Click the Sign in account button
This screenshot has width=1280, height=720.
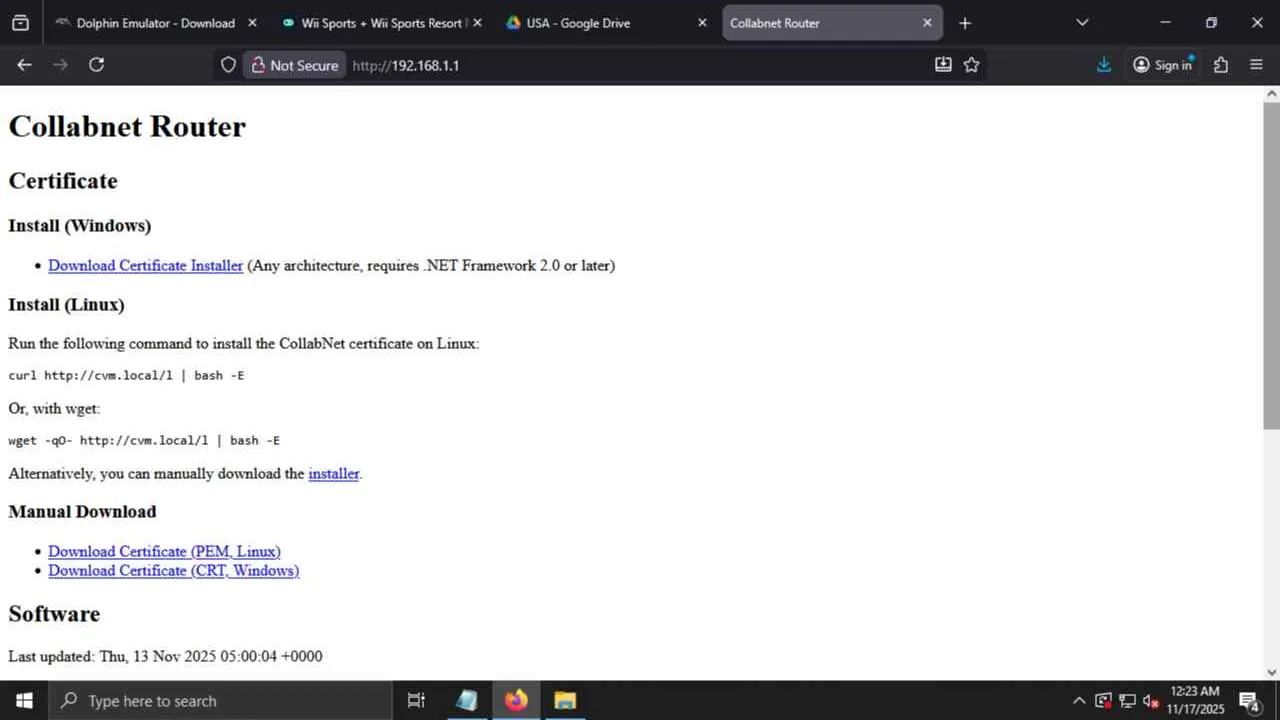pos(1163,65)
